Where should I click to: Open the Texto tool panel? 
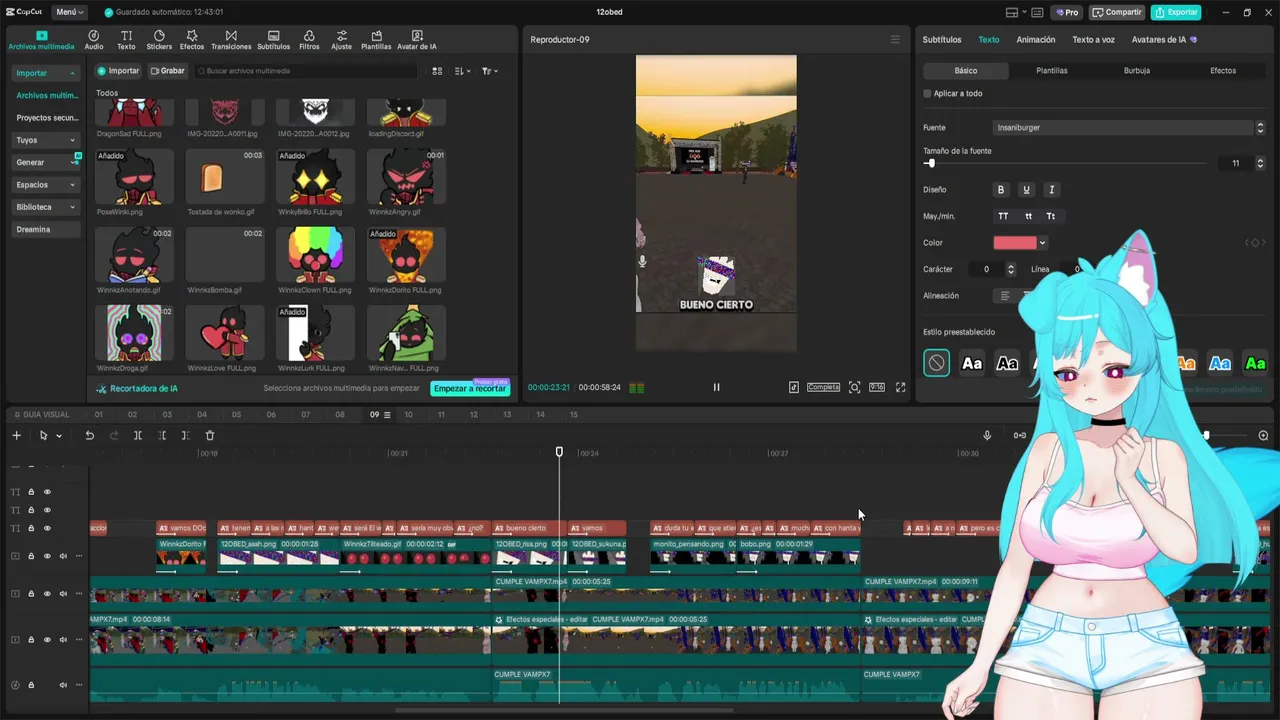coord(126,40)
